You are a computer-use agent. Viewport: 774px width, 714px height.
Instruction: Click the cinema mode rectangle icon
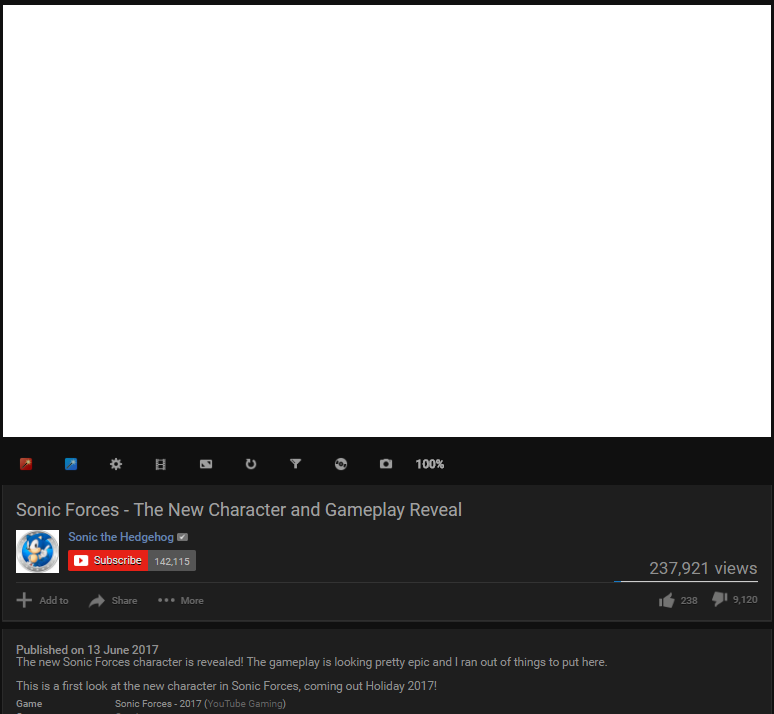(x=206, y=464)
